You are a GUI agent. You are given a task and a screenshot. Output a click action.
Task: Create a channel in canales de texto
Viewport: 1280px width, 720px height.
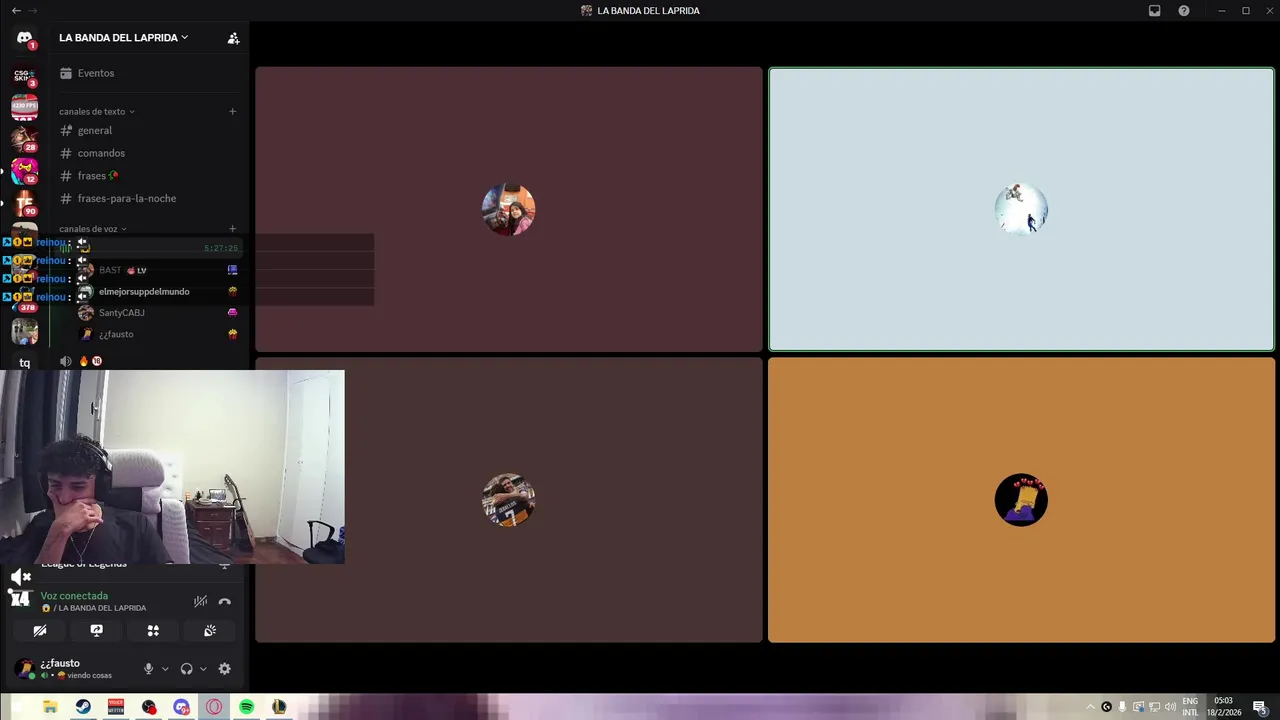[233, 112]
